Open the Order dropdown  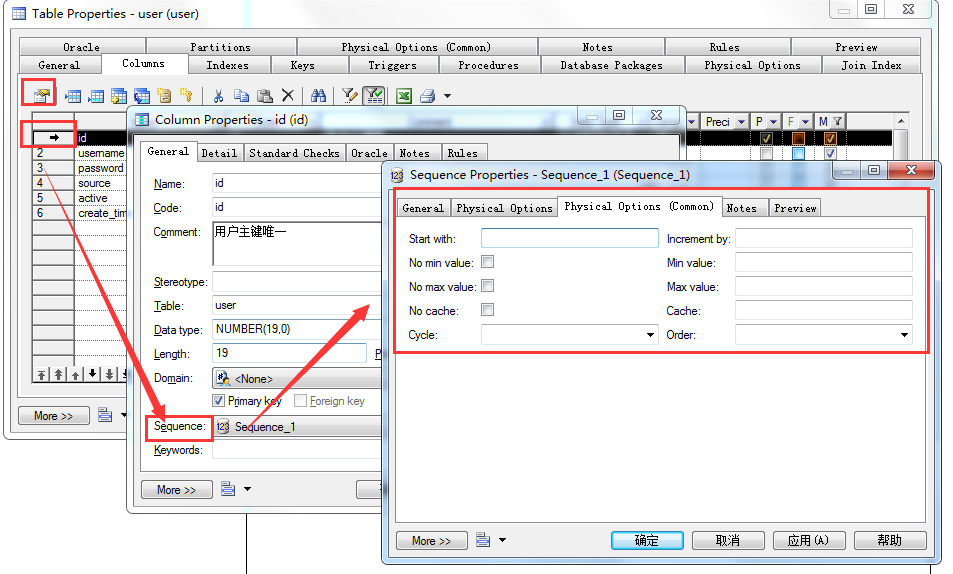[904, 335]
